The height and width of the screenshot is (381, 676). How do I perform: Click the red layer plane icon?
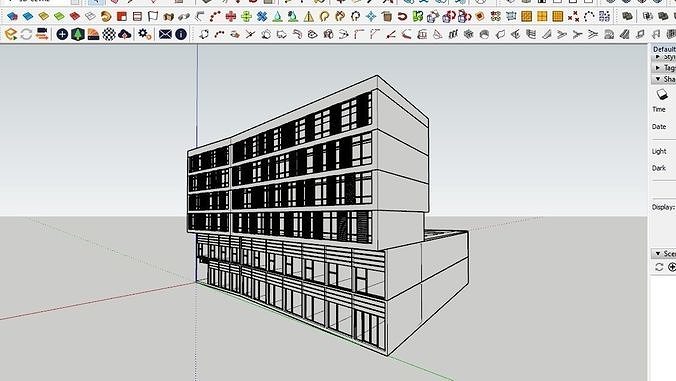[75, 16]
